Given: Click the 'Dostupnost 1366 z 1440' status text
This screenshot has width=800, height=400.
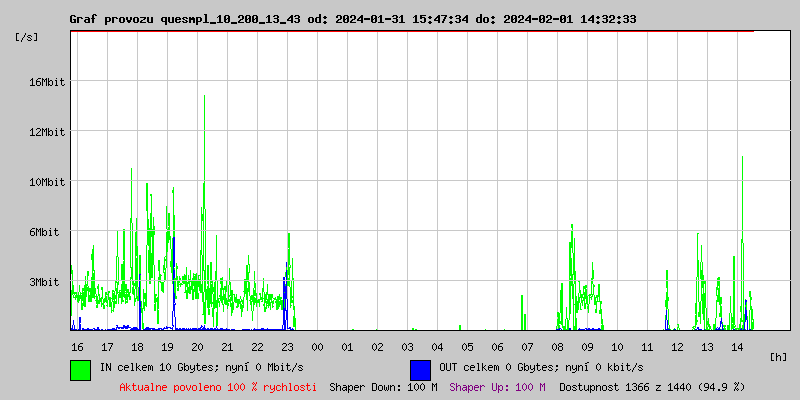Looking at the screenshot, I should point(652,386).
